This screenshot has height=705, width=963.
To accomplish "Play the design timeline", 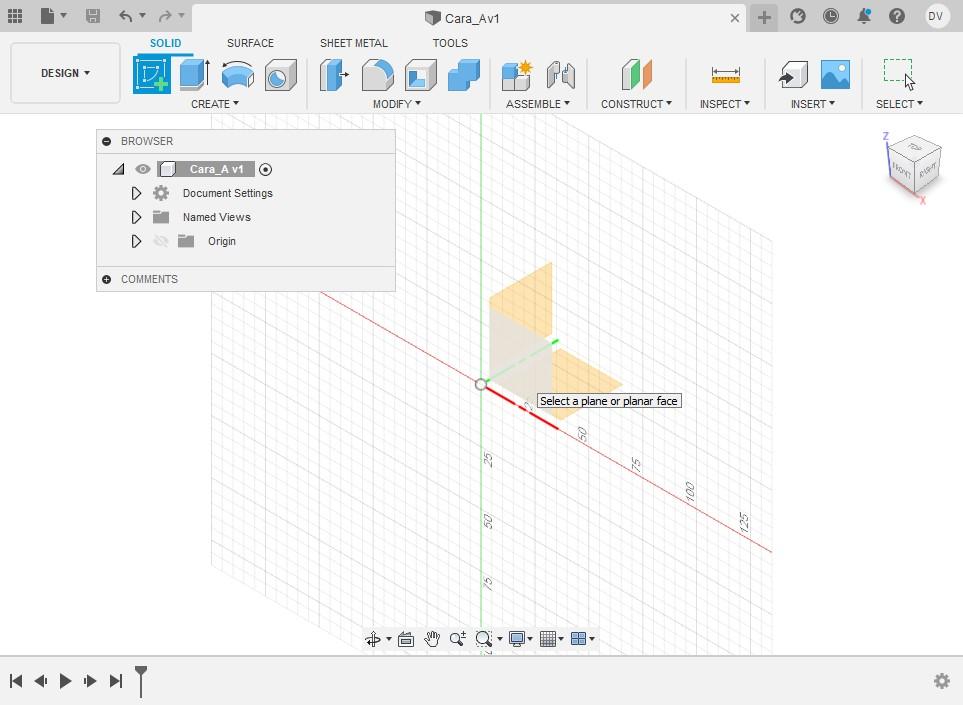I will pyautogui.click(x=65, y=680).
